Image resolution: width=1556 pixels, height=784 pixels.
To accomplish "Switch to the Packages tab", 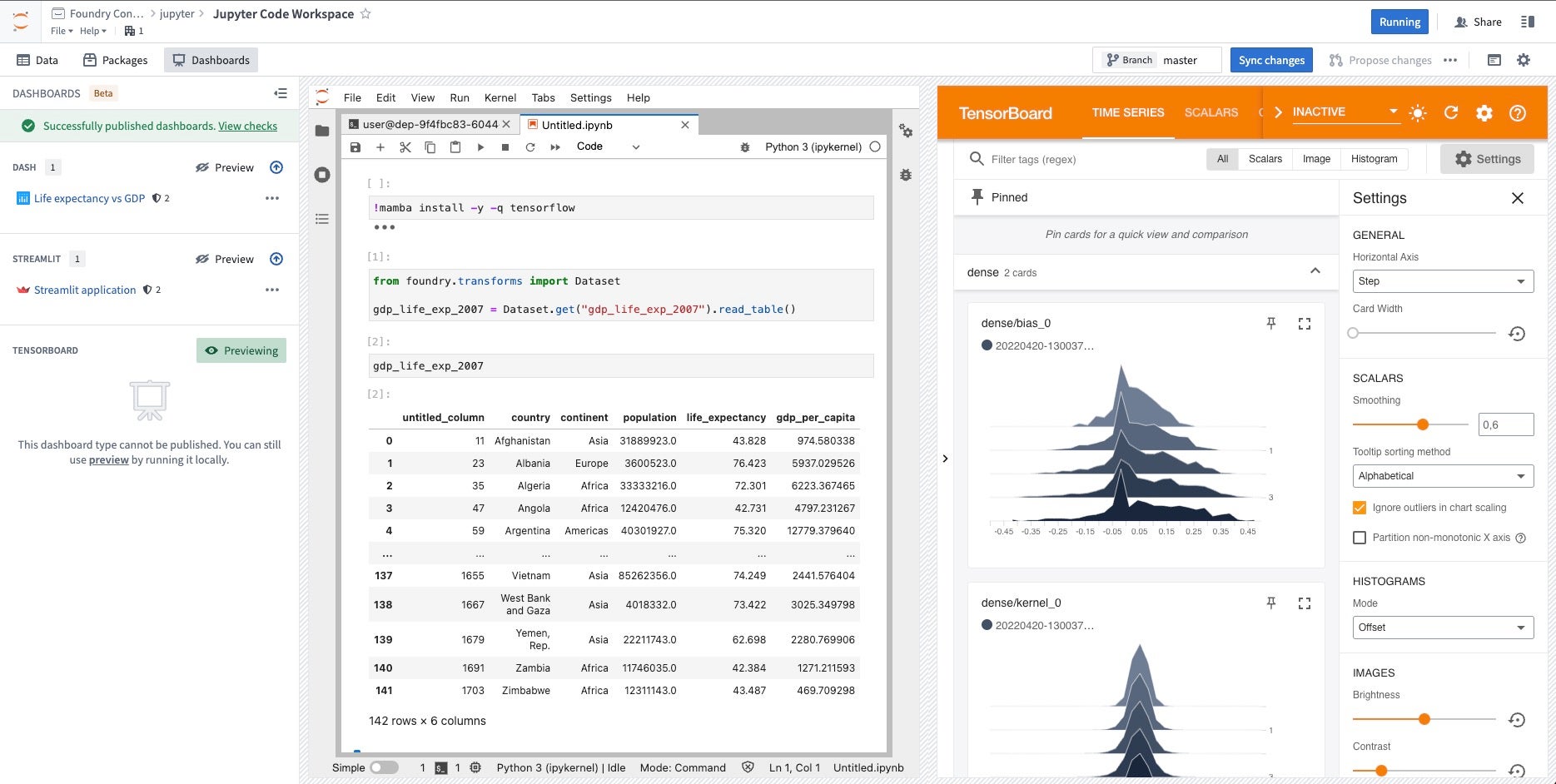I will coord(116,60).
